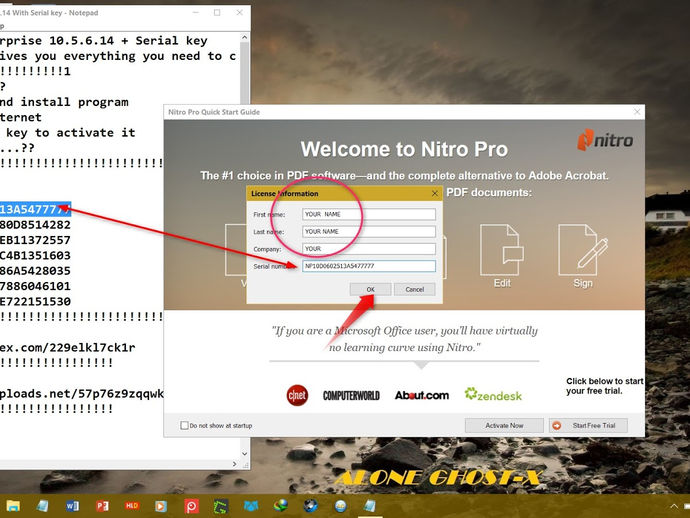Click the About.com logo
The height and width of the screenshot is (518, 690).
point(422,395)
